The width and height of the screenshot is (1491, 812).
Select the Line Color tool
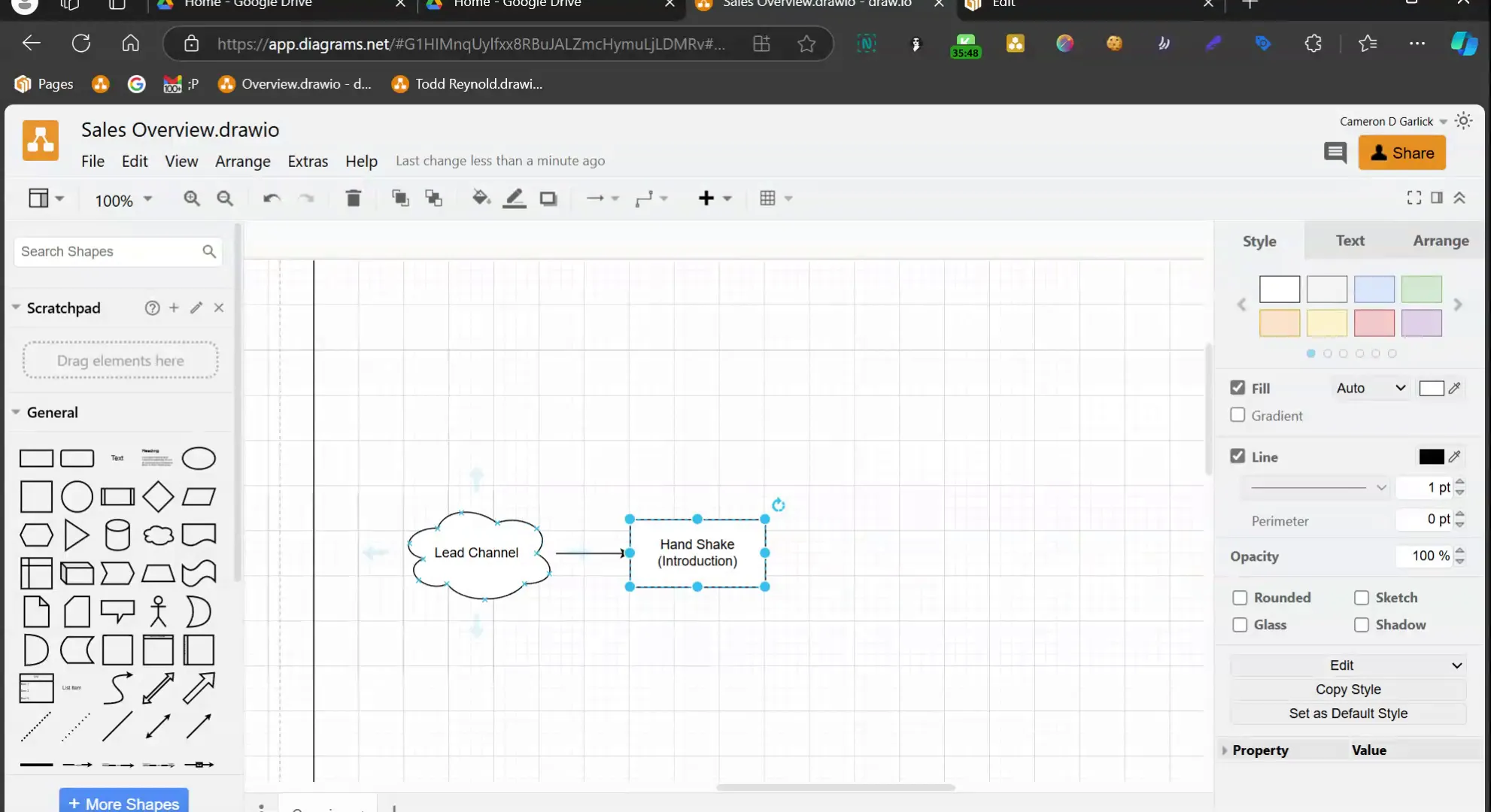[x=514, y=198]
